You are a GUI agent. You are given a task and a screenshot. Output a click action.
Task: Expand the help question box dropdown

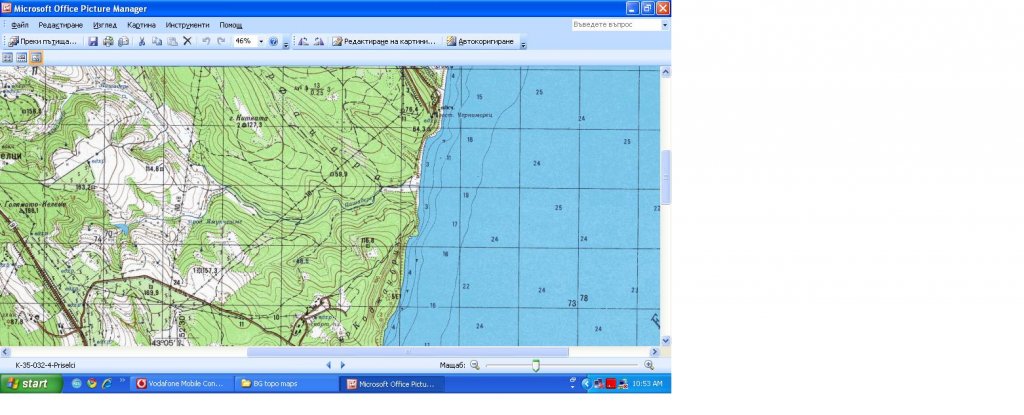(664, 25)
